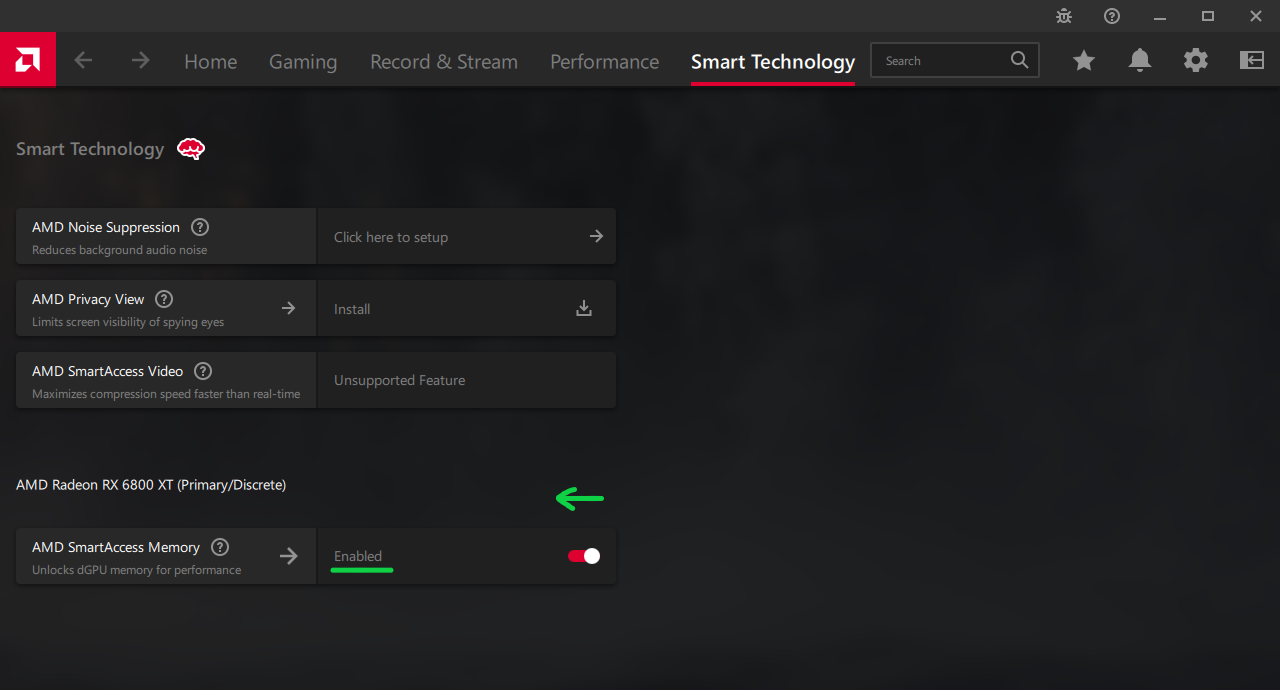Click the Privacy View download icon
Screen dimensions: 1280x690
[x=584, y=308]
